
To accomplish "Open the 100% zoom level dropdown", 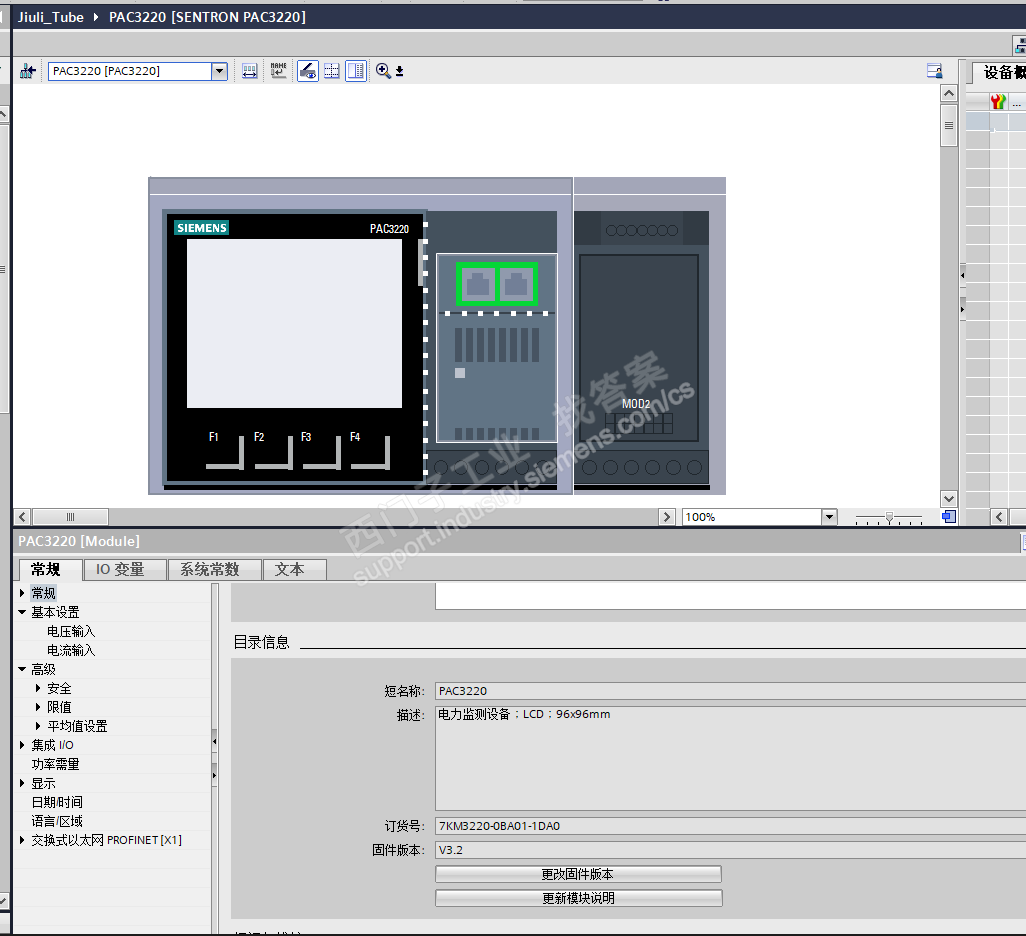I will pos(828,517).
